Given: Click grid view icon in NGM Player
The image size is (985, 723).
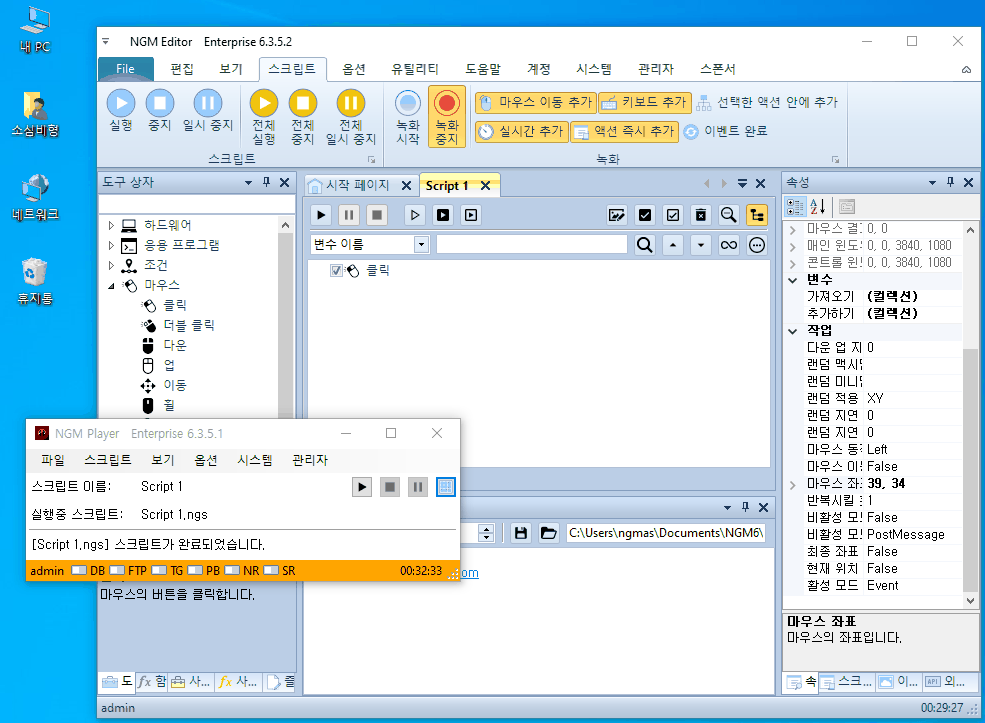Looking at the screenshot, I should 445,487.
